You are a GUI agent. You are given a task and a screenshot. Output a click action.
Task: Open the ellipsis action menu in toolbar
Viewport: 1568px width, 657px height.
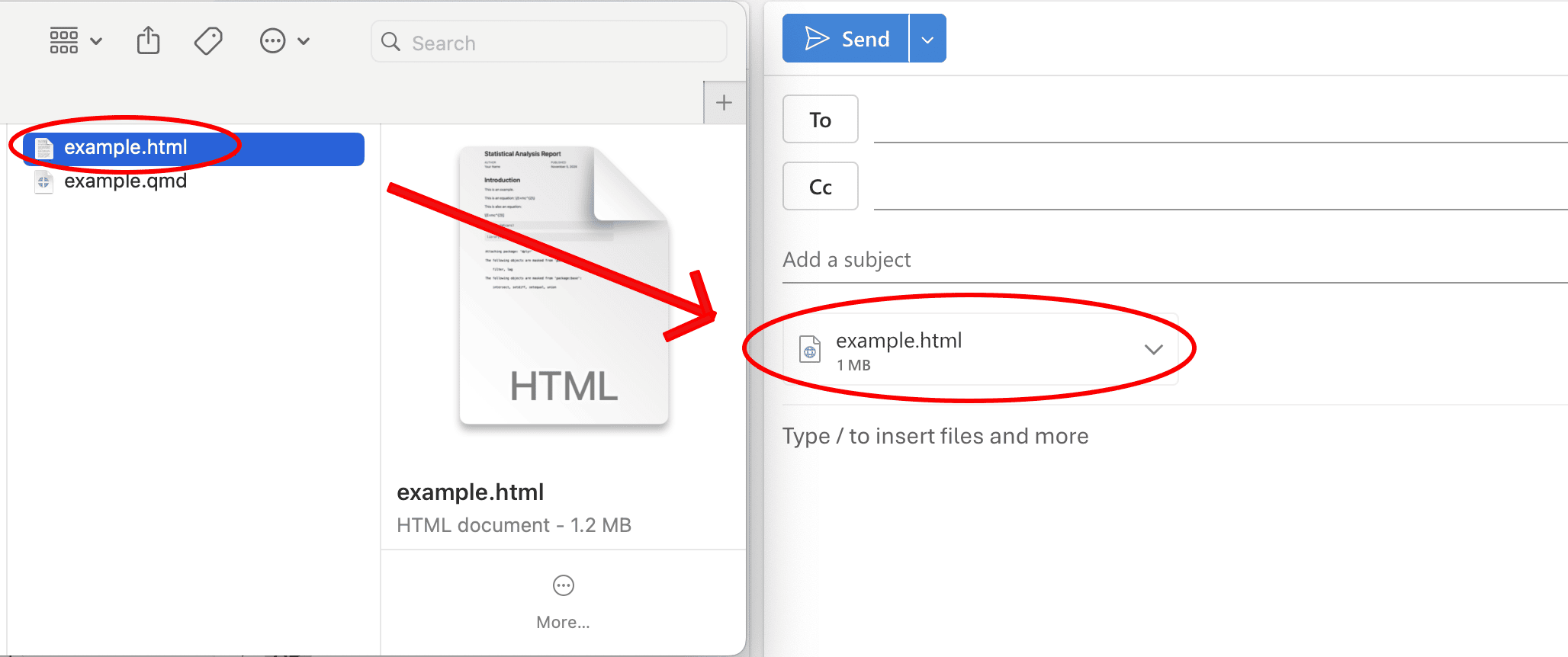click(x=284, y=41)
